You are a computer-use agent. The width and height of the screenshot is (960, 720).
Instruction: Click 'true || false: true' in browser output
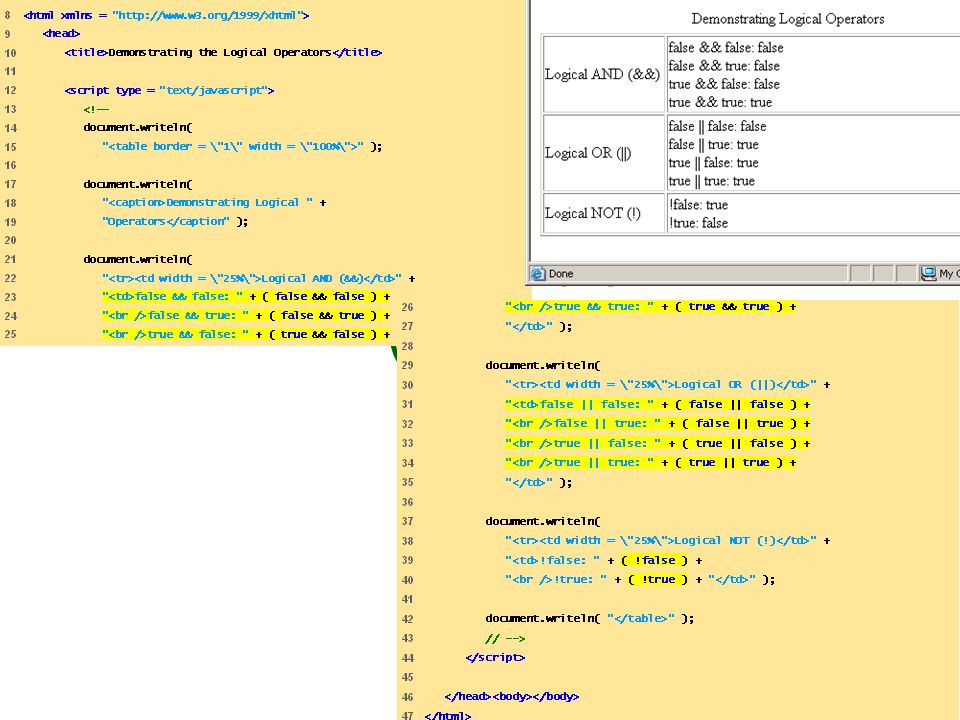[713, 163]
